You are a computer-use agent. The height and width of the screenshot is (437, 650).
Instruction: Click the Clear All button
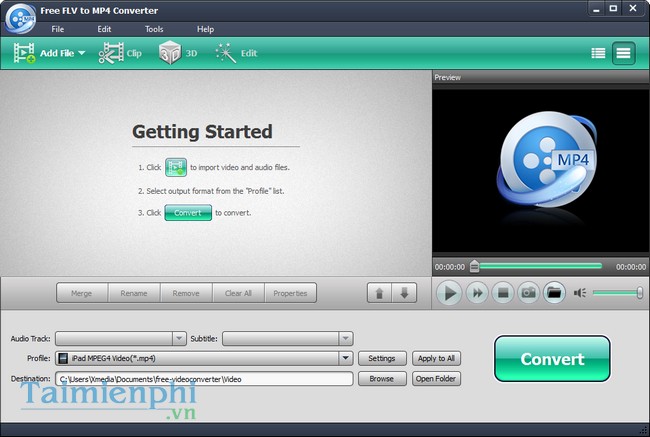(x=238, y=293)
